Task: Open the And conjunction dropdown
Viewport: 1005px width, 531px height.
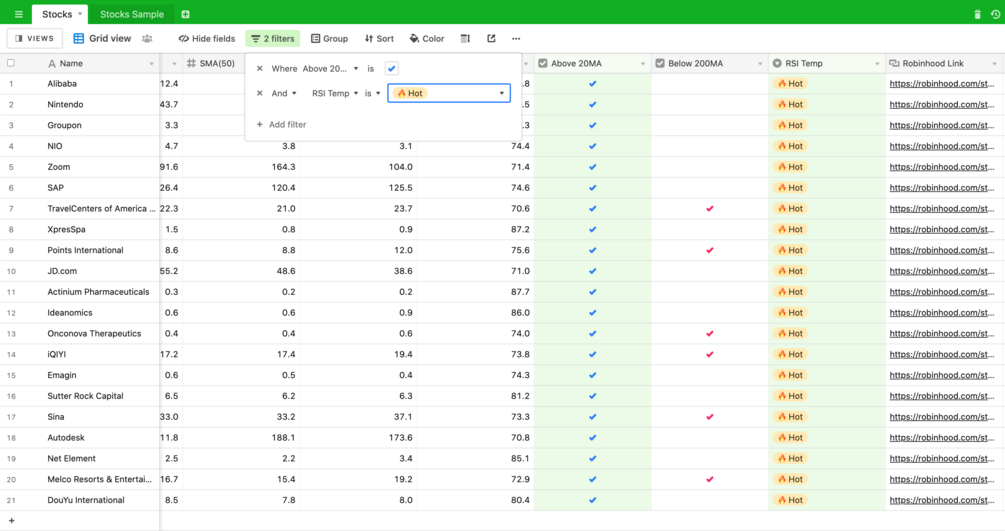Action: tap(284, 93)
